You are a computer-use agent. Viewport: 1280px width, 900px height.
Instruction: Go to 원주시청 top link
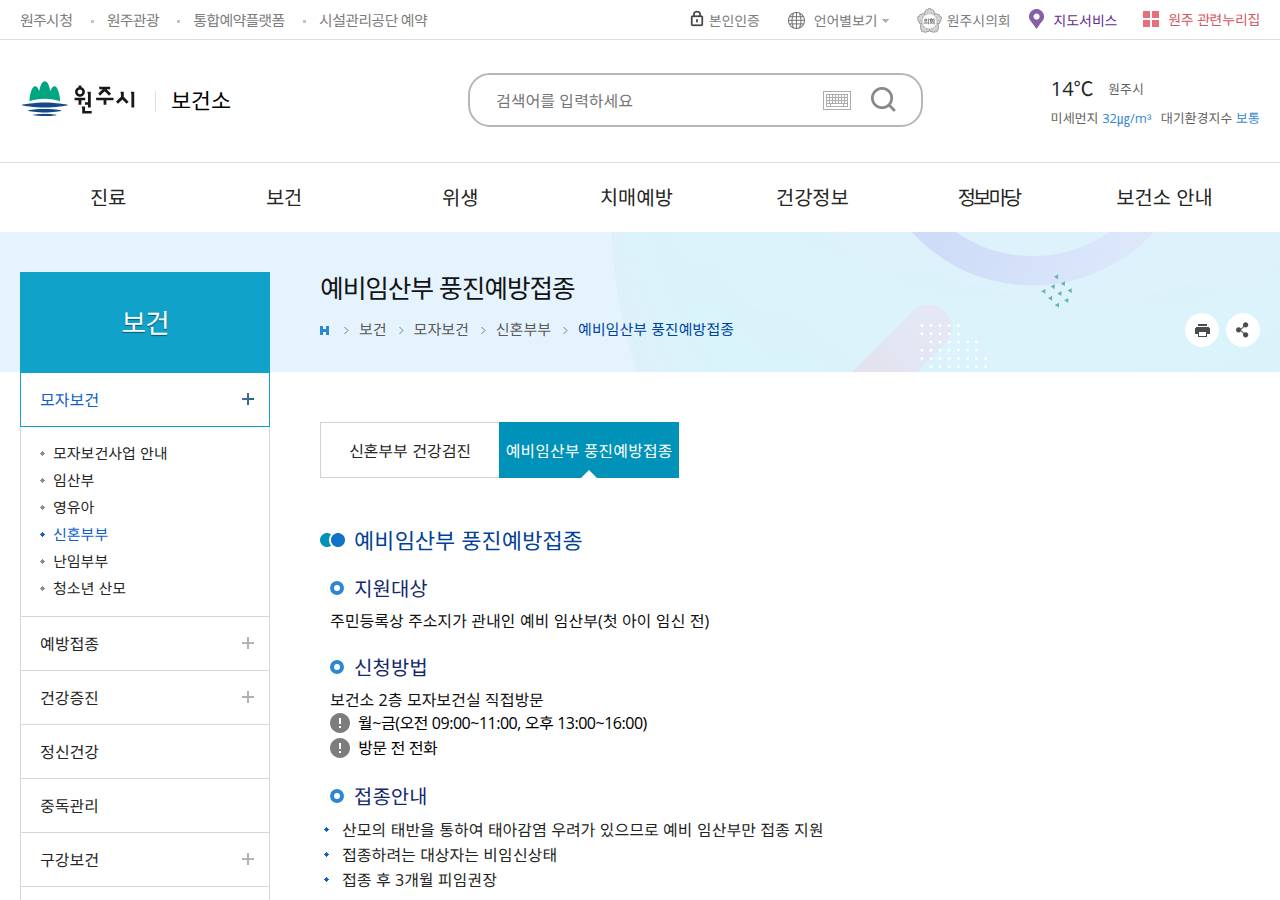(46, 20)
